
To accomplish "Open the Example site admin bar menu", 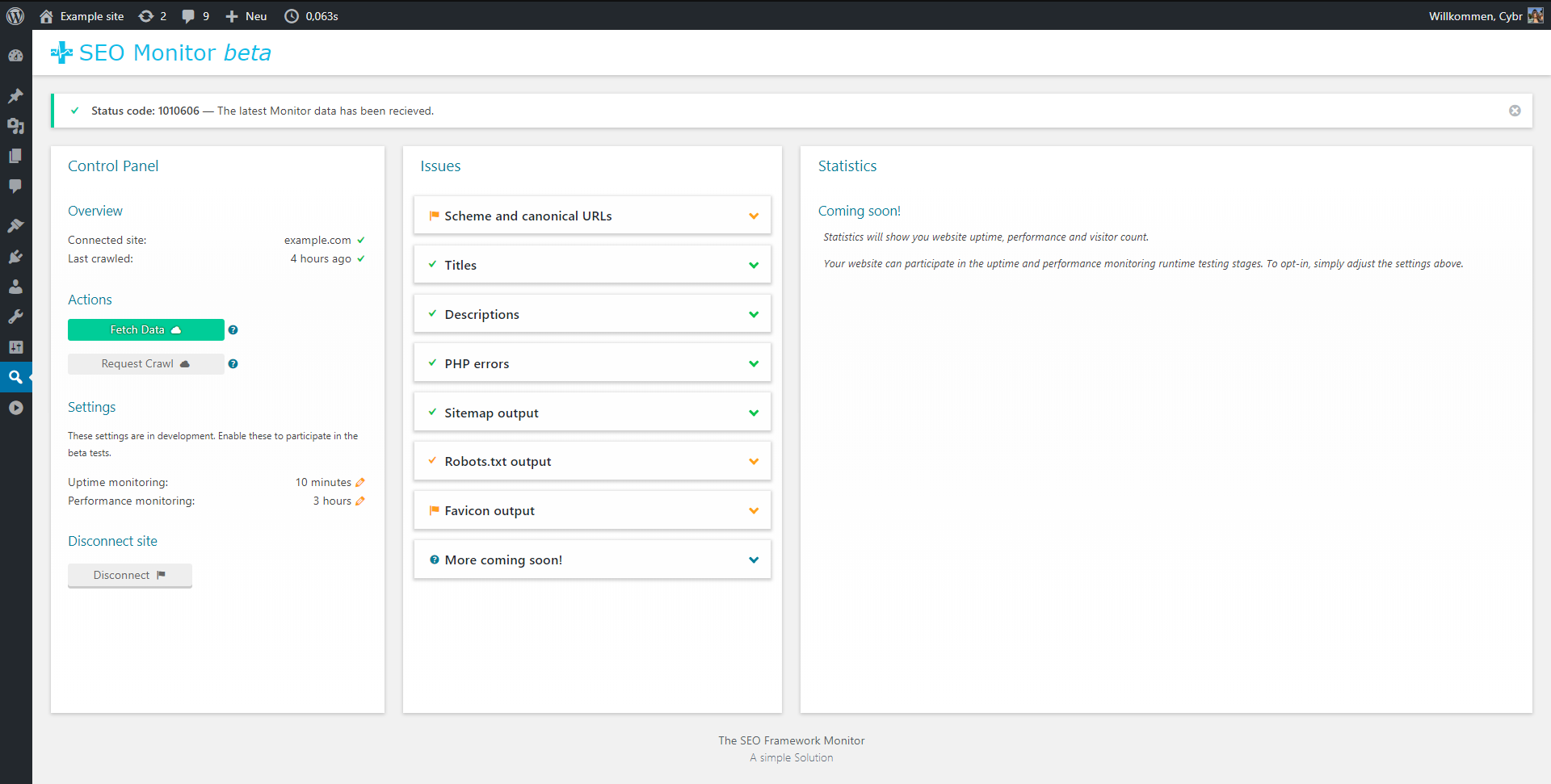I will [82, 16].
